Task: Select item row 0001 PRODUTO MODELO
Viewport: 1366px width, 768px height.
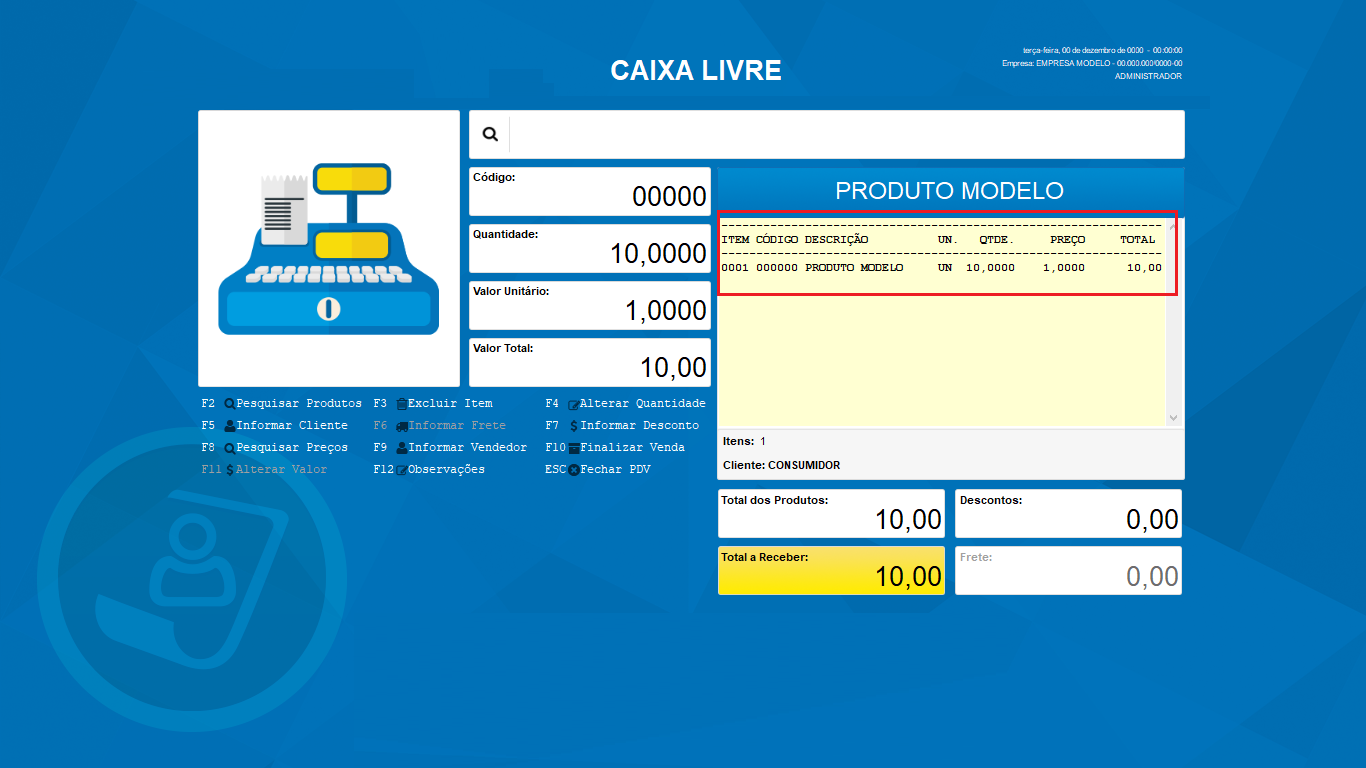Action: (x=941, y=268)
